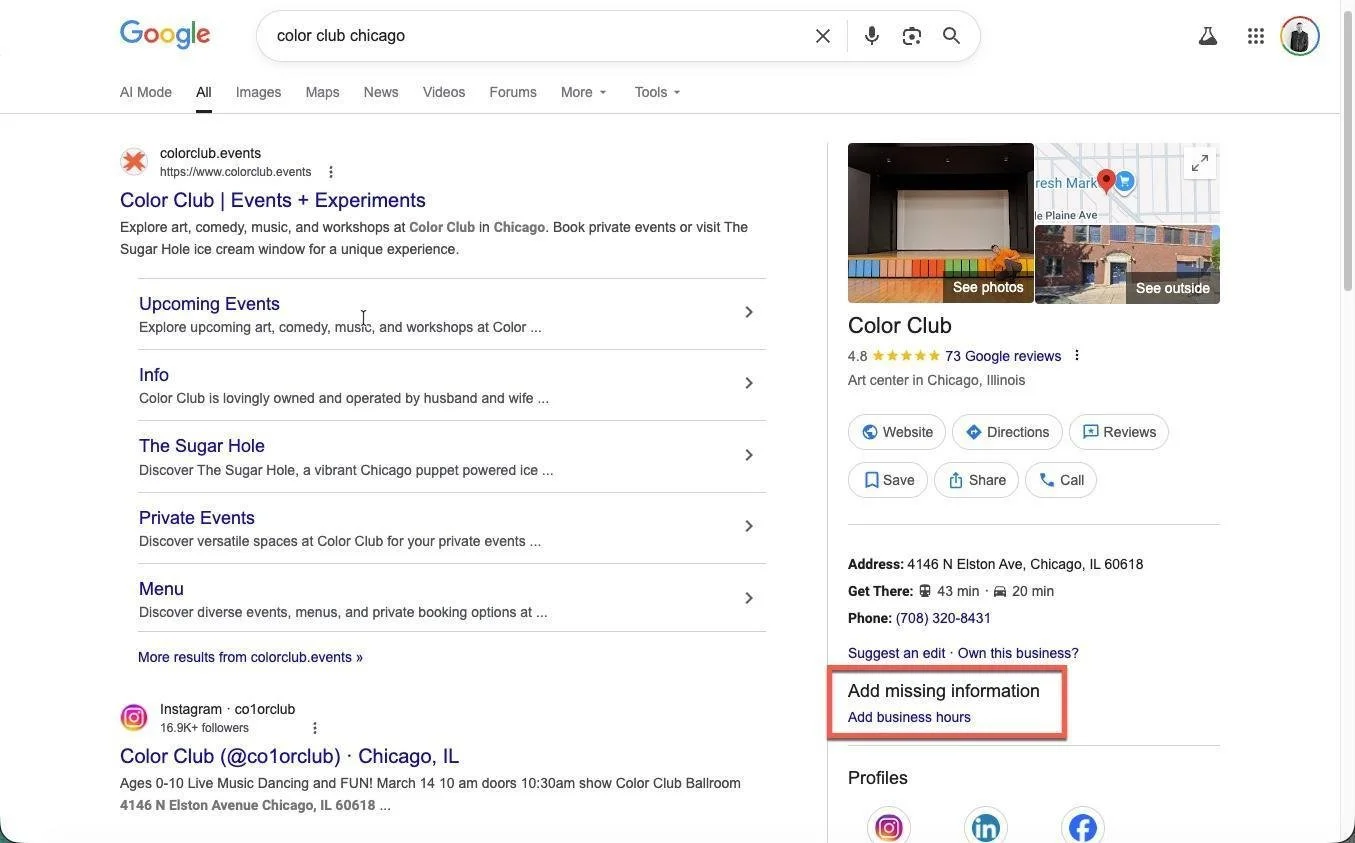Screen dimensions: 1355x843
Task: Click the colorclub.events URL text
Action: [235, 172]
